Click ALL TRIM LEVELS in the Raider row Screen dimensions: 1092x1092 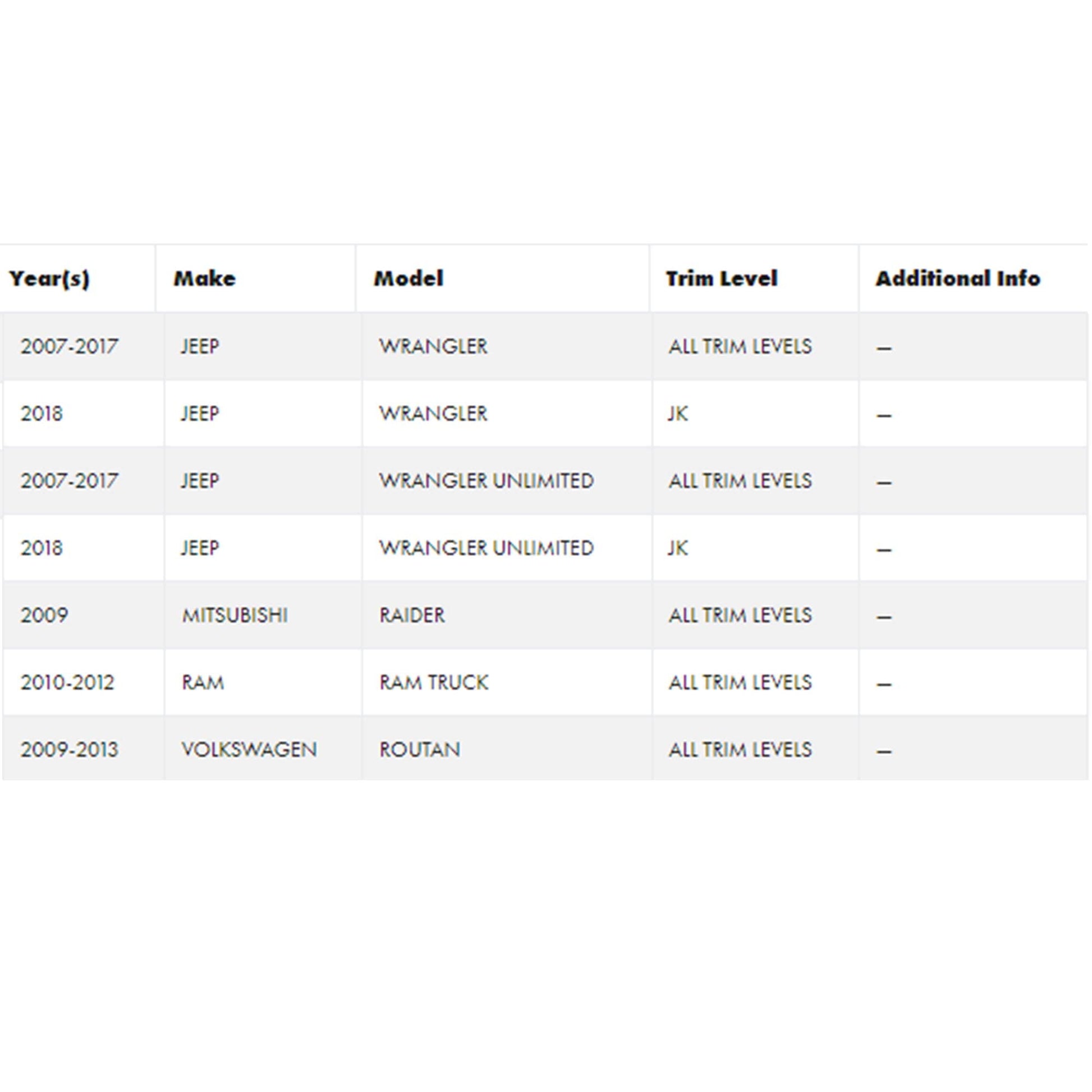(x=740, y=615)
